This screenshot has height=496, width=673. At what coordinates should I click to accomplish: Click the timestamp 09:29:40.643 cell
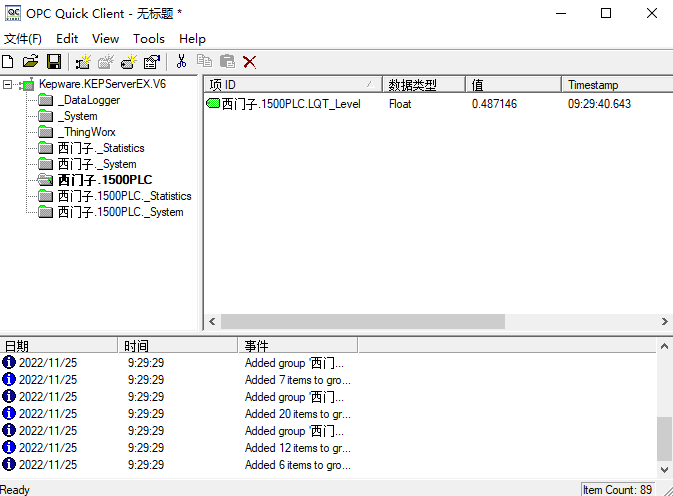point(599,104)
